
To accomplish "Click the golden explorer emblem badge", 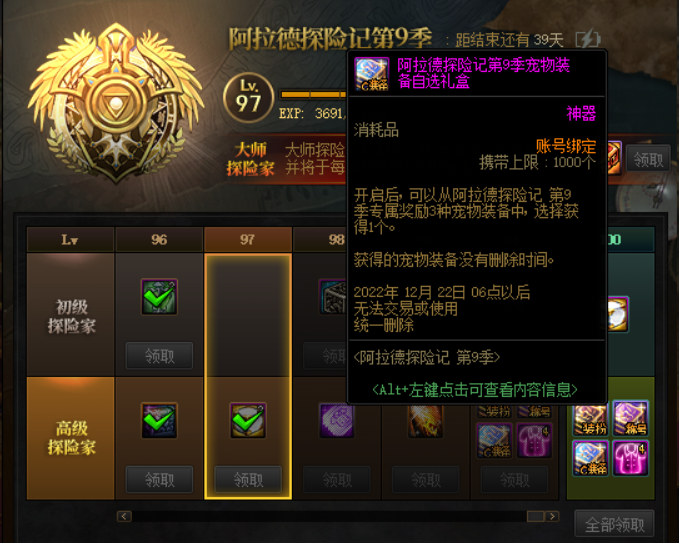I will (116, 104).
